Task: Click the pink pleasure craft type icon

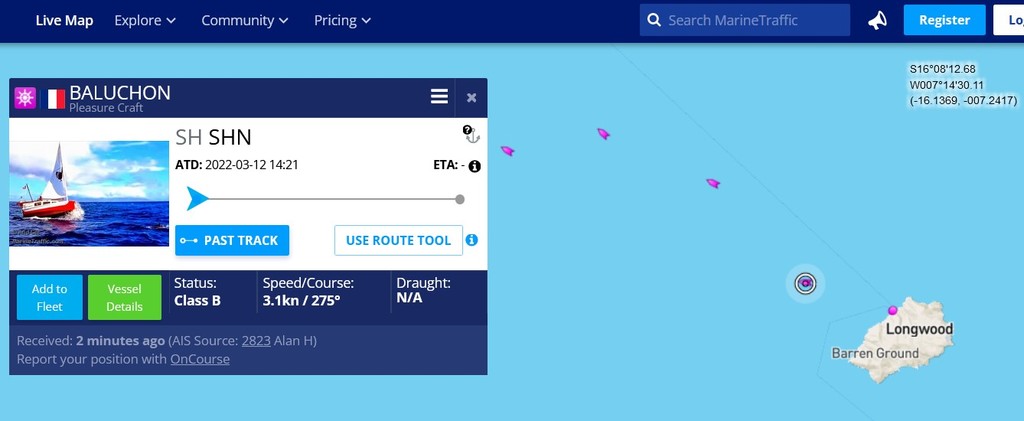Action: tap(25, 98)
